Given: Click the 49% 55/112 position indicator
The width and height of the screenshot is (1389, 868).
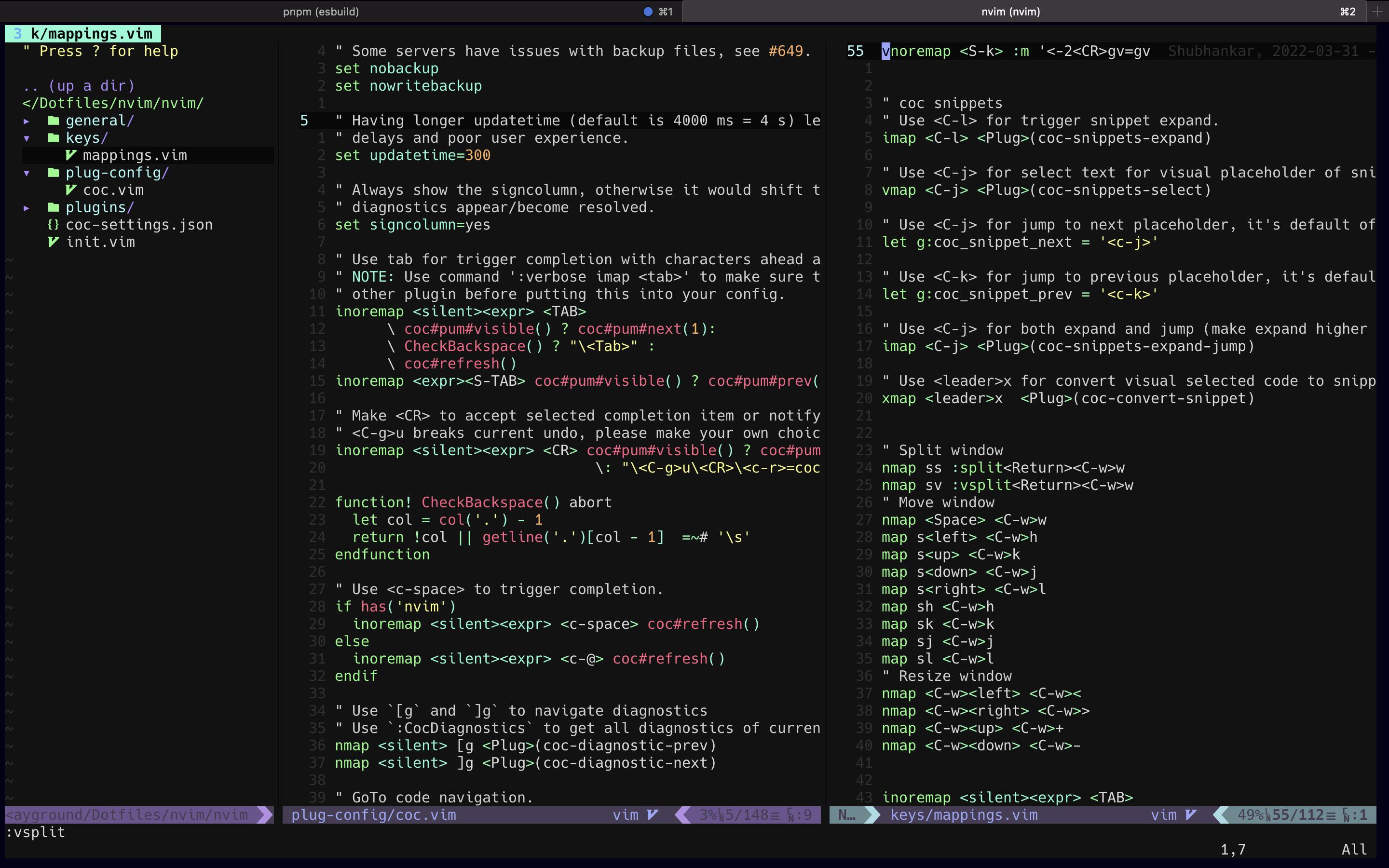Looking at the screenshot, I should click(x=1302, y=814).
